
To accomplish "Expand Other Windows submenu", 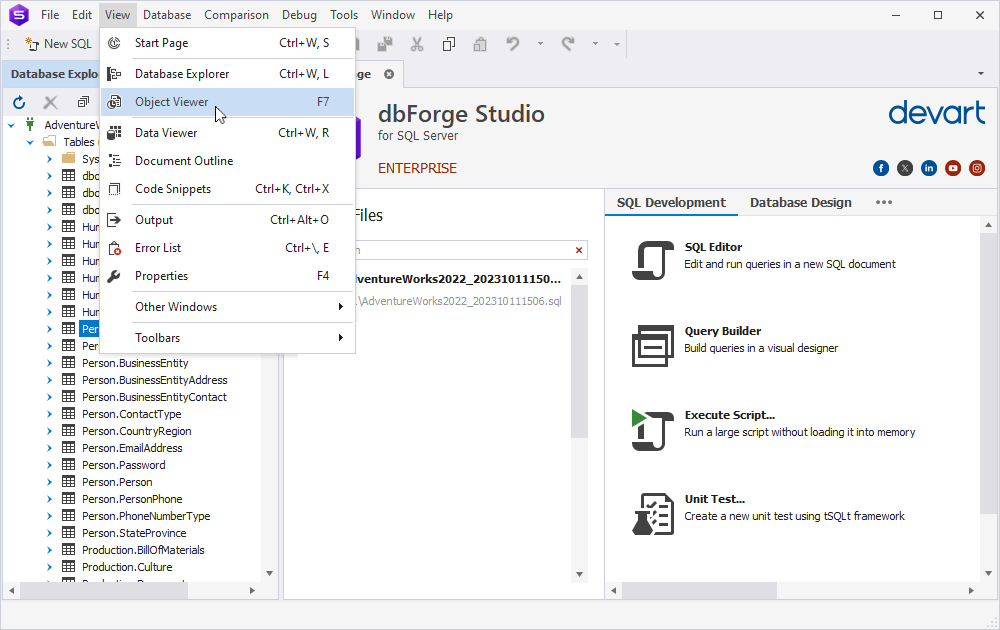I will click(227, 307).
